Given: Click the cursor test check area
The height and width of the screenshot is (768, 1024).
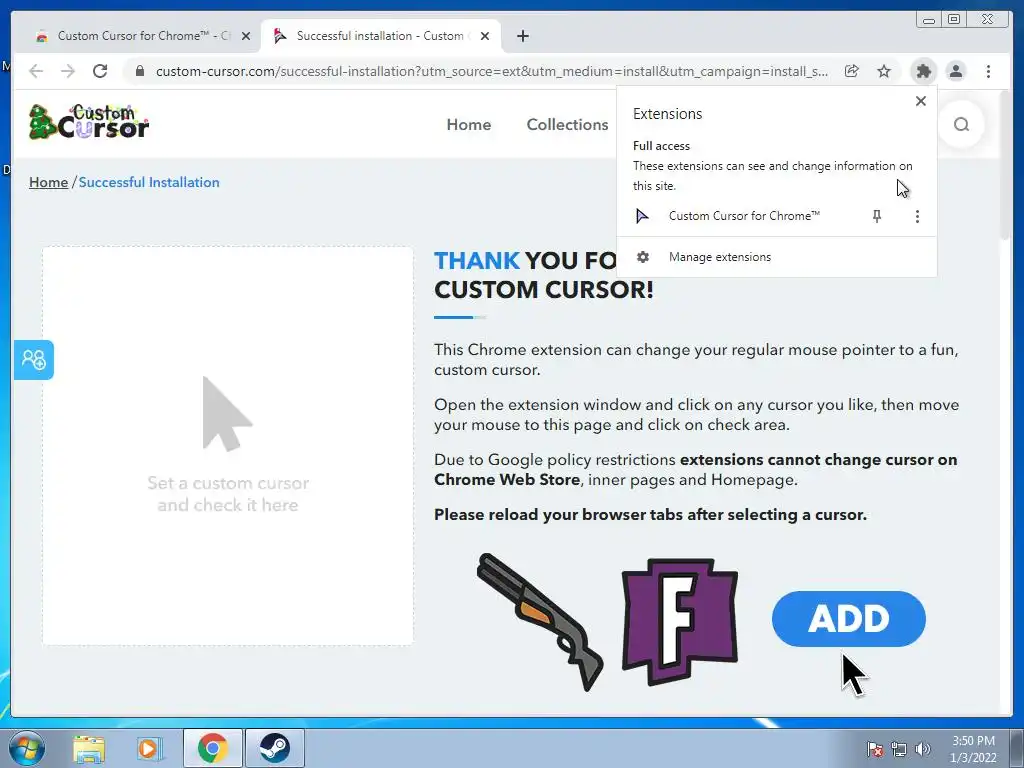Looking at the screenshot, I should tap(228, 446).
